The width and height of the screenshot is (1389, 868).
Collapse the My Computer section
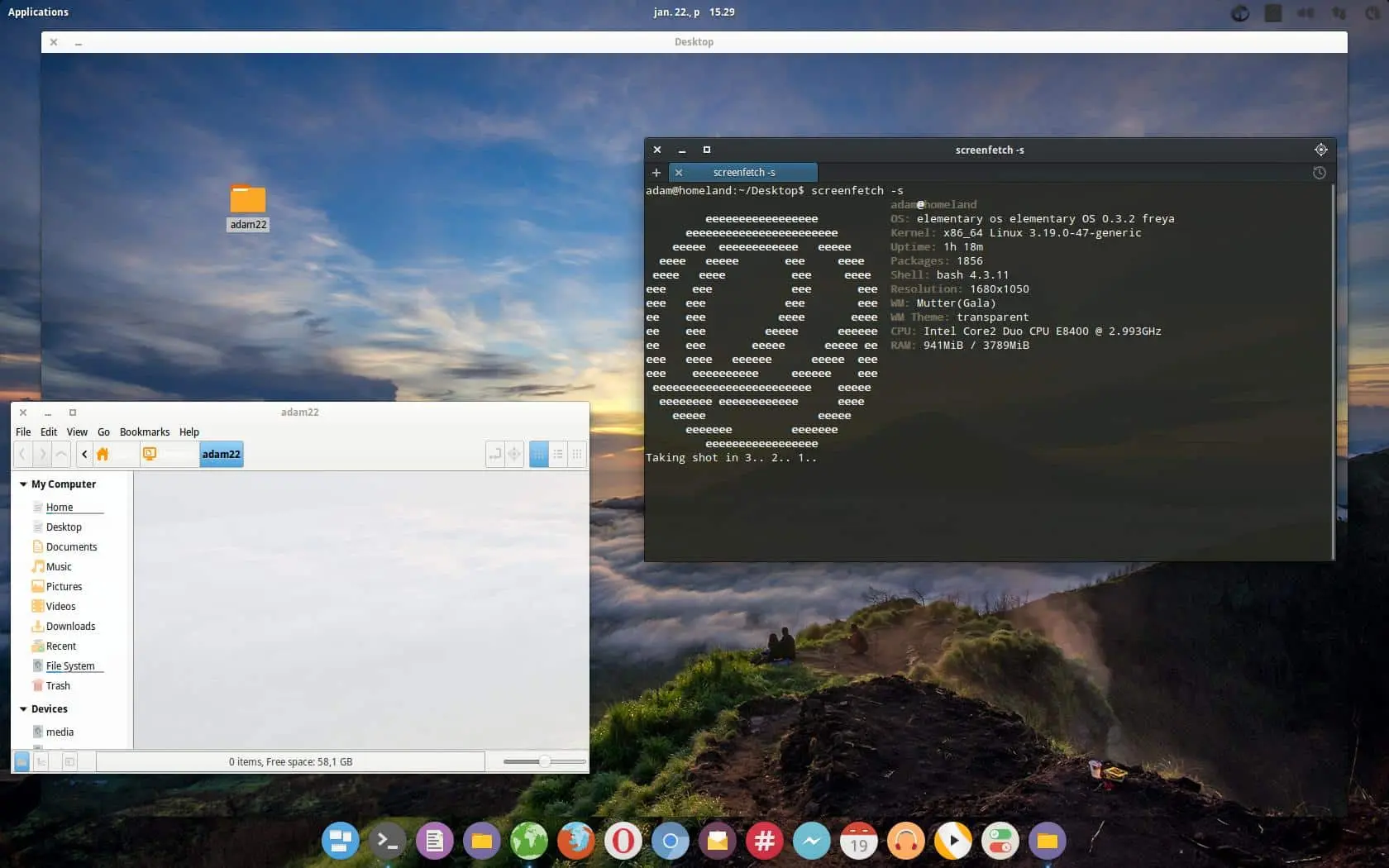[x=22, y=484]
